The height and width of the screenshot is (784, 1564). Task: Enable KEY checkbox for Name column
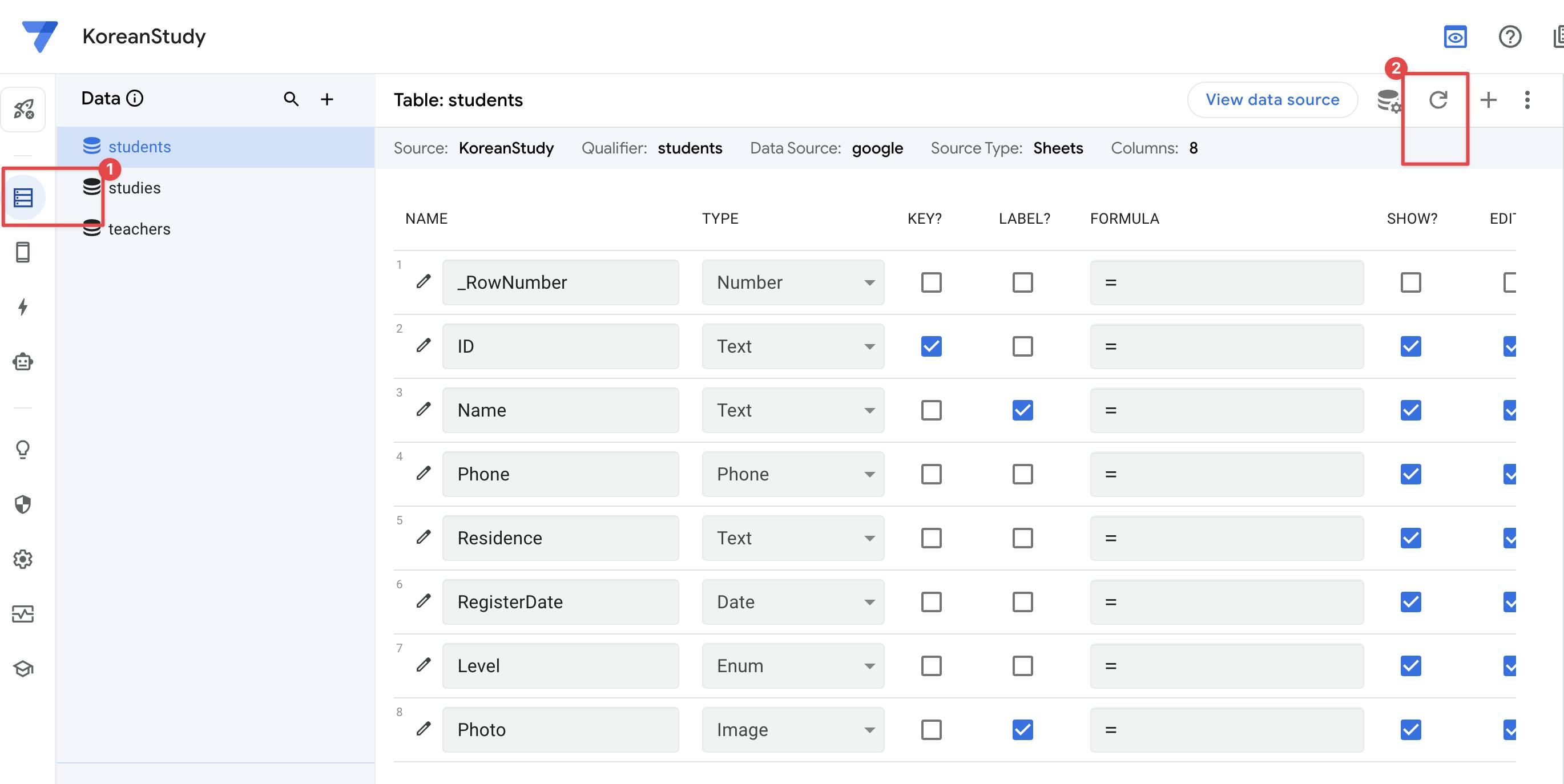coord(931,410)
